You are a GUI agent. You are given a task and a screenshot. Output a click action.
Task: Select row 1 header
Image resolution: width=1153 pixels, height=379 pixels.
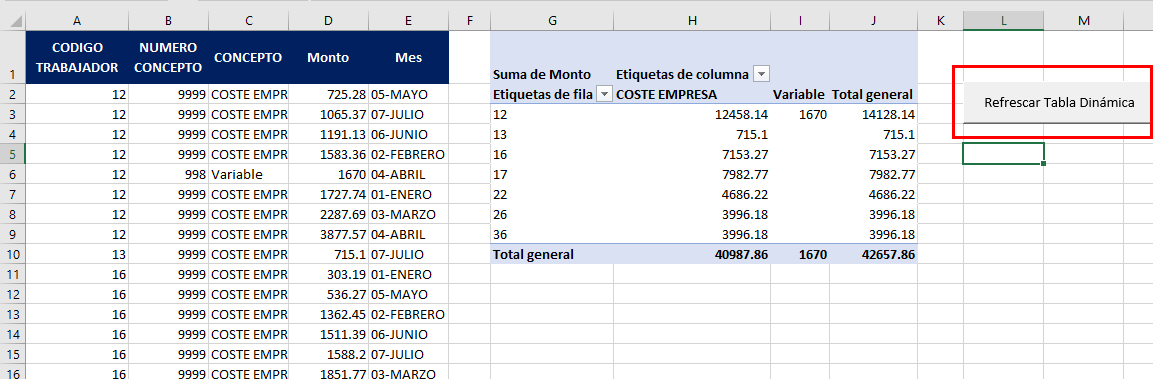[13, 57]
